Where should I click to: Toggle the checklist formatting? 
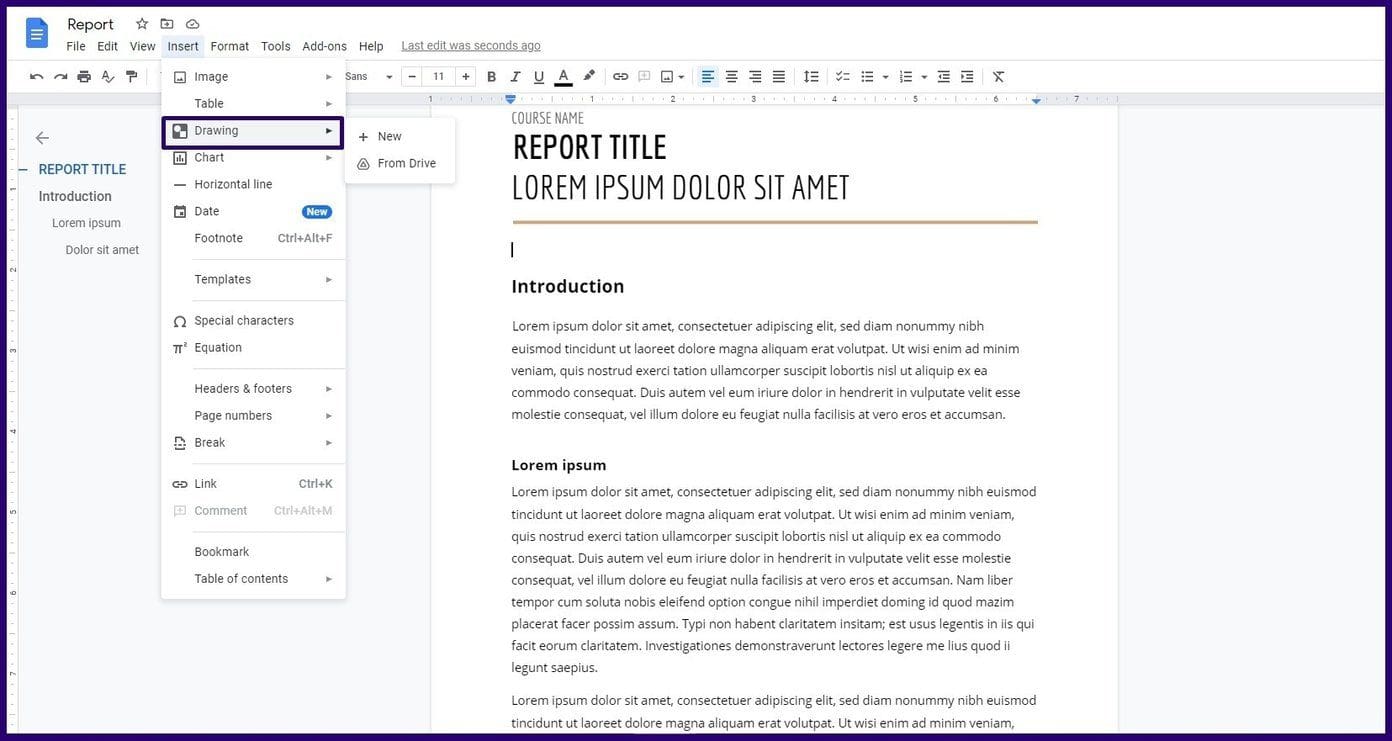843,77
